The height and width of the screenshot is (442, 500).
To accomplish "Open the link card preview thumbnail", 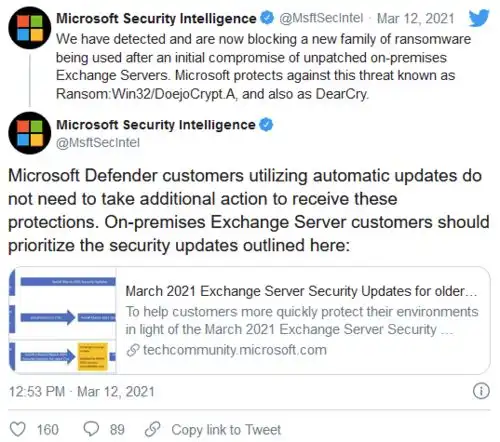I will click(x=62, y=320).
